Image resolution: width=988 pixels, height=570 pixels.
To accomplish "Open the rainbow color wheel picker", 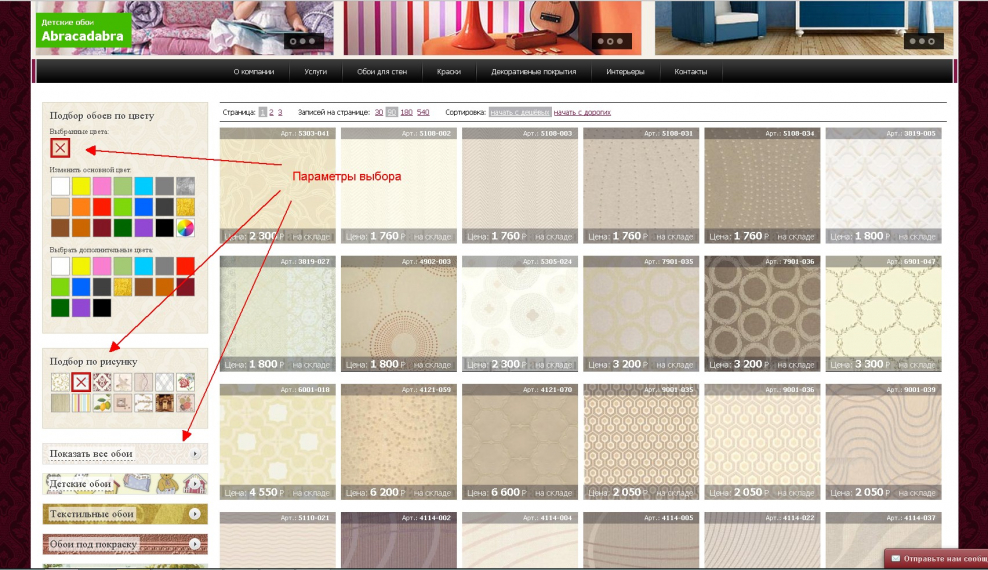I will pyautogui.click(x=185, y=228).
